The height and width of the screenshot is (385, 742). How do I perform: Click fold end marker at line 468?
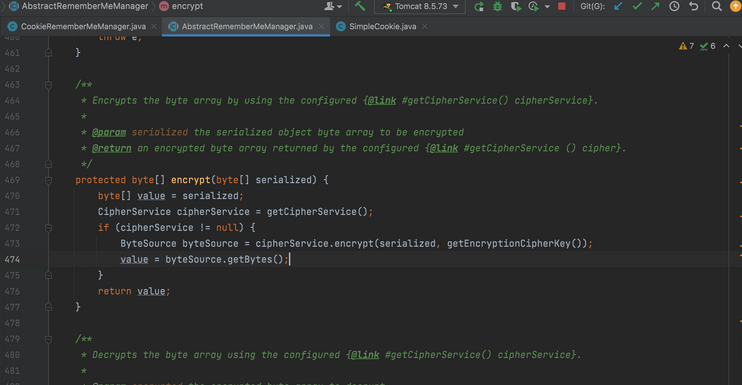click(x=48, y=164)
